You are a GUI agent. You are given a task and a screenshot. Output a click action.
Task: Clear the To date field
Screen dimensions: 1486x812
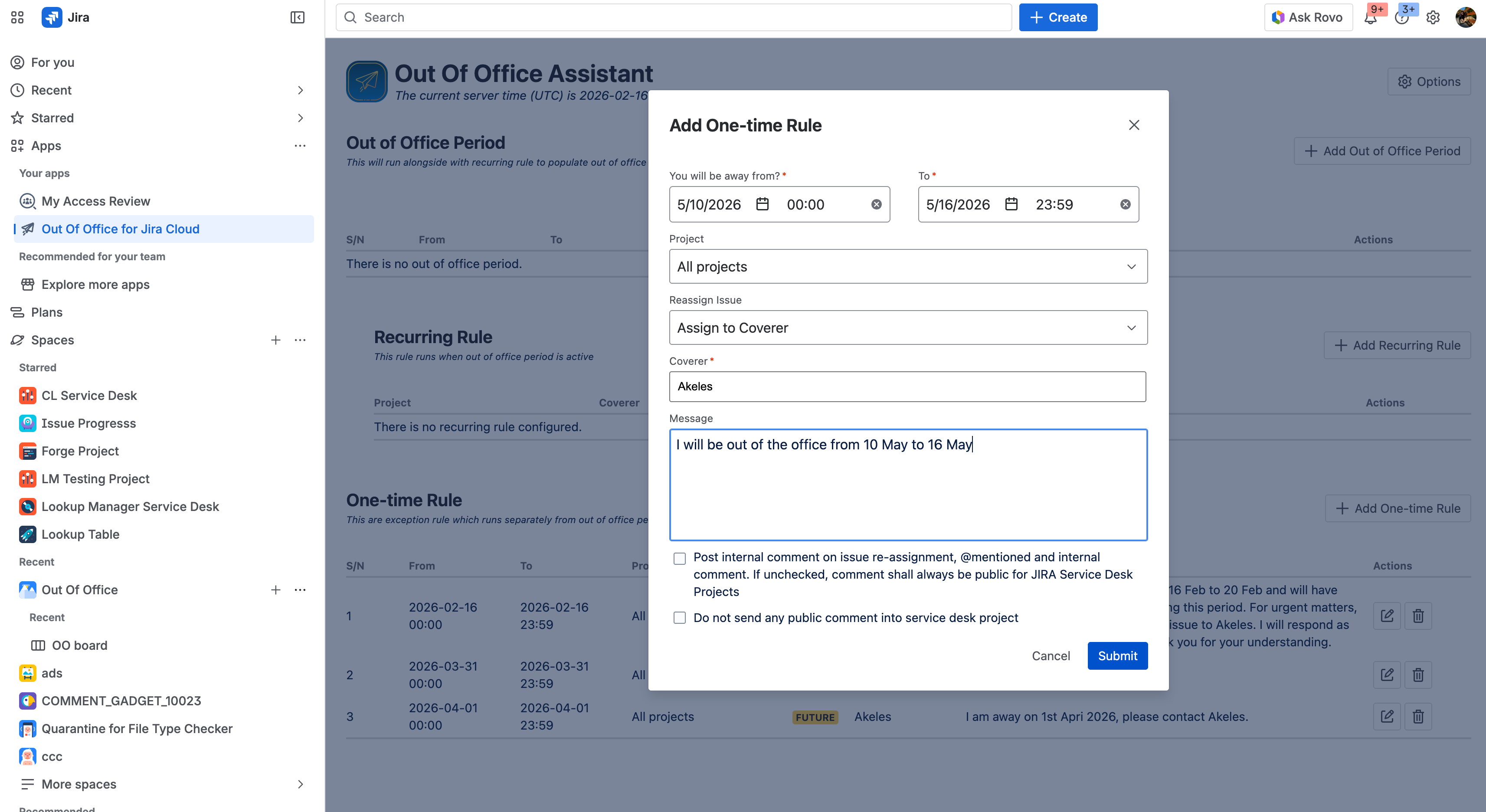click(1125, 204)
